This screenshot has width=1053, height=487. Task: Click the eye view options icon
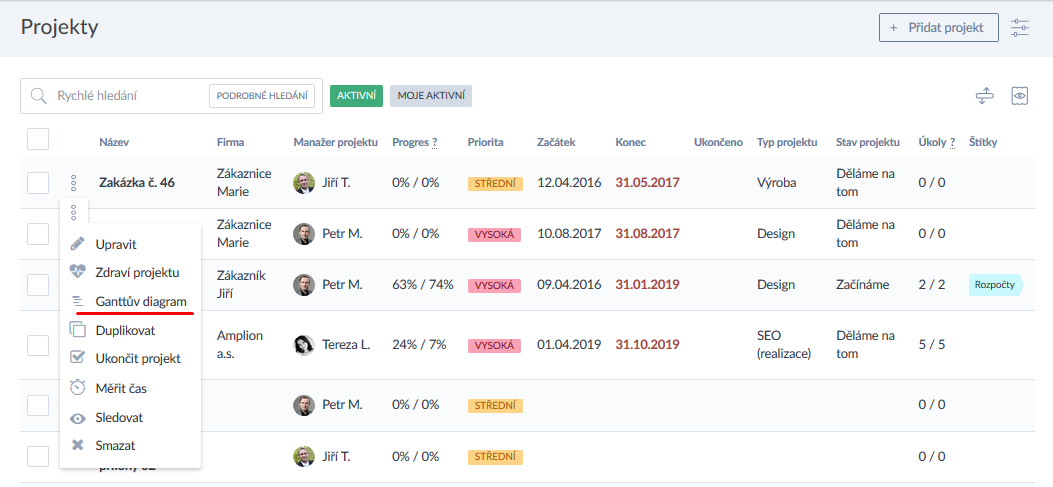(x=1020, y=96)
